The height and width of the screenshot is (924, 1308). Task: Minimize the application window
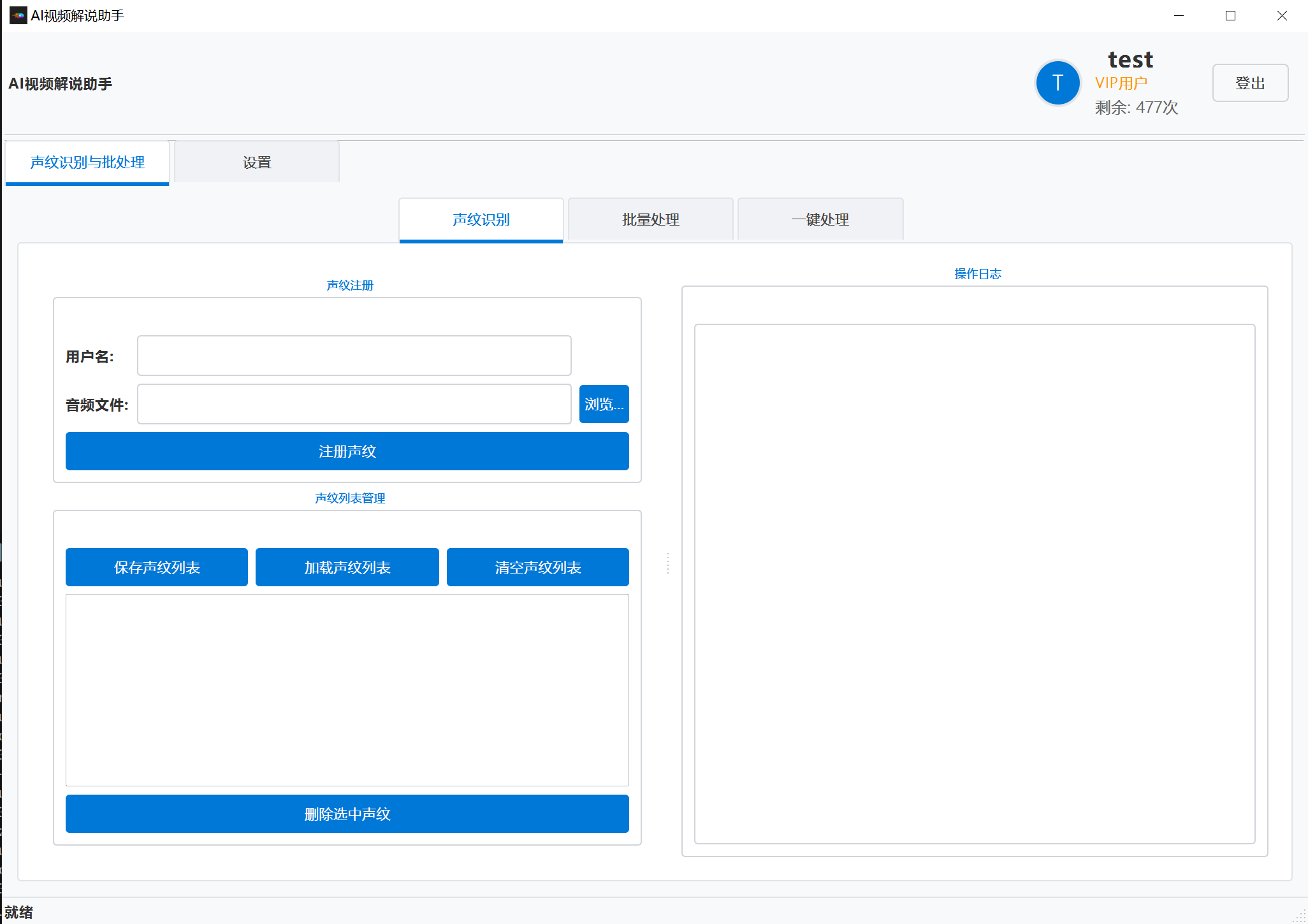pyautogui.click(x=1179, y=15)
